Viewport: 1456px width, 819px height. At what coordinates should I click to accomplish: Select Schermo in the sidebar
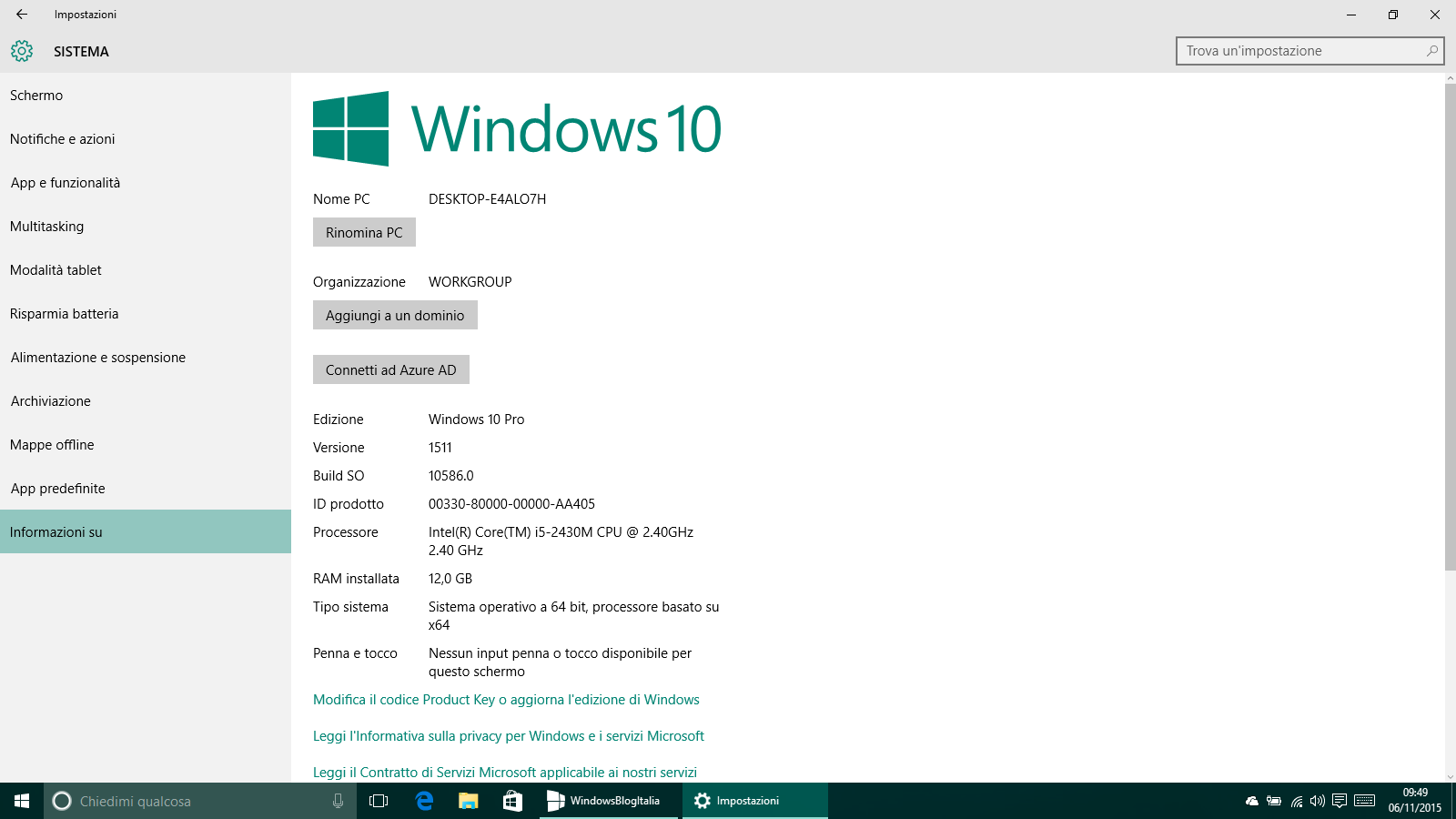tap(146, 96)
